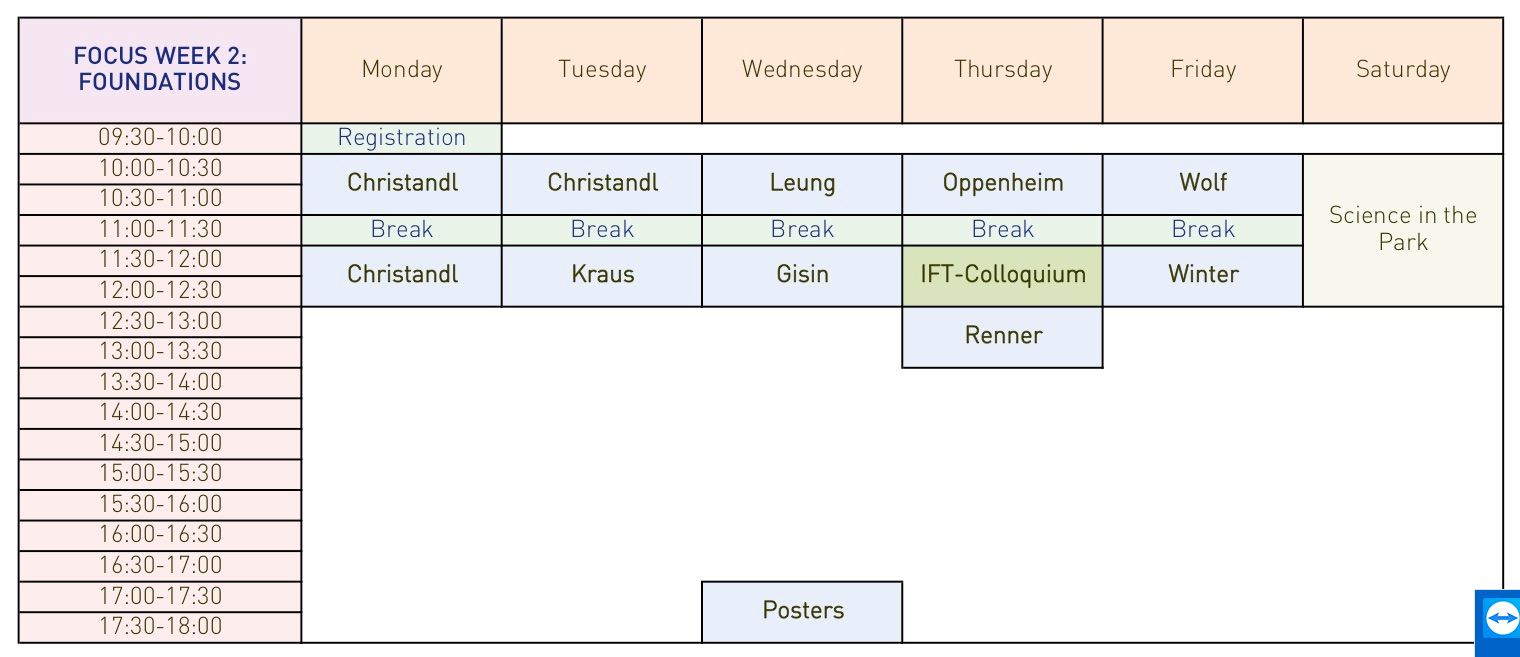The height and width of the screenshot is (657, 1520).
Task: Click the Gisin talk on Wednesday
Action: [x=802, y=276]
